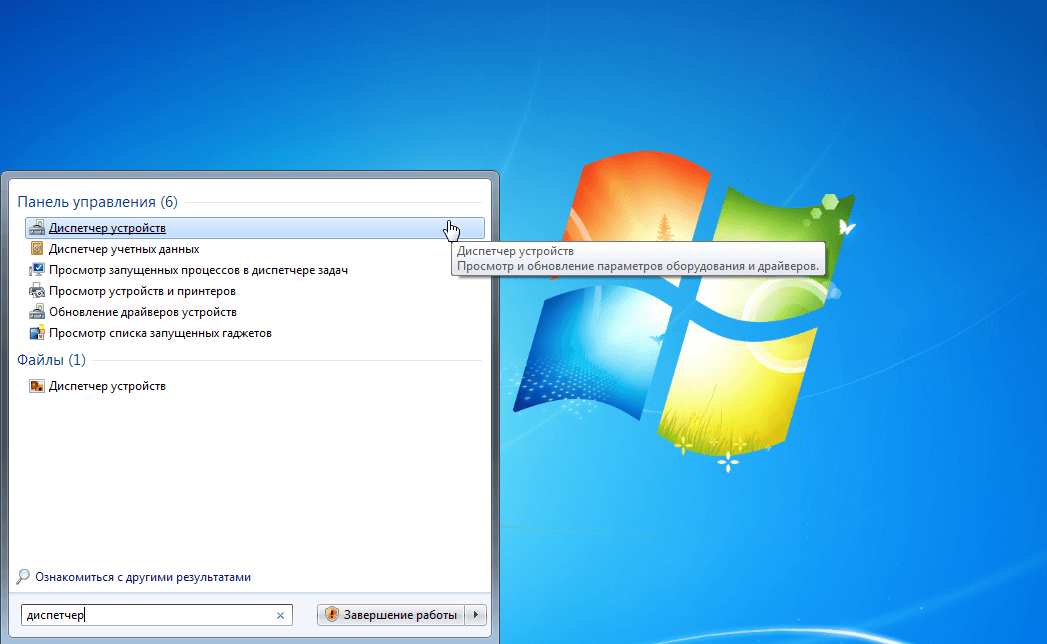The image size is (1047, 644).
Task: Click the search field containing диспетчер
Action: click(157, 615)
